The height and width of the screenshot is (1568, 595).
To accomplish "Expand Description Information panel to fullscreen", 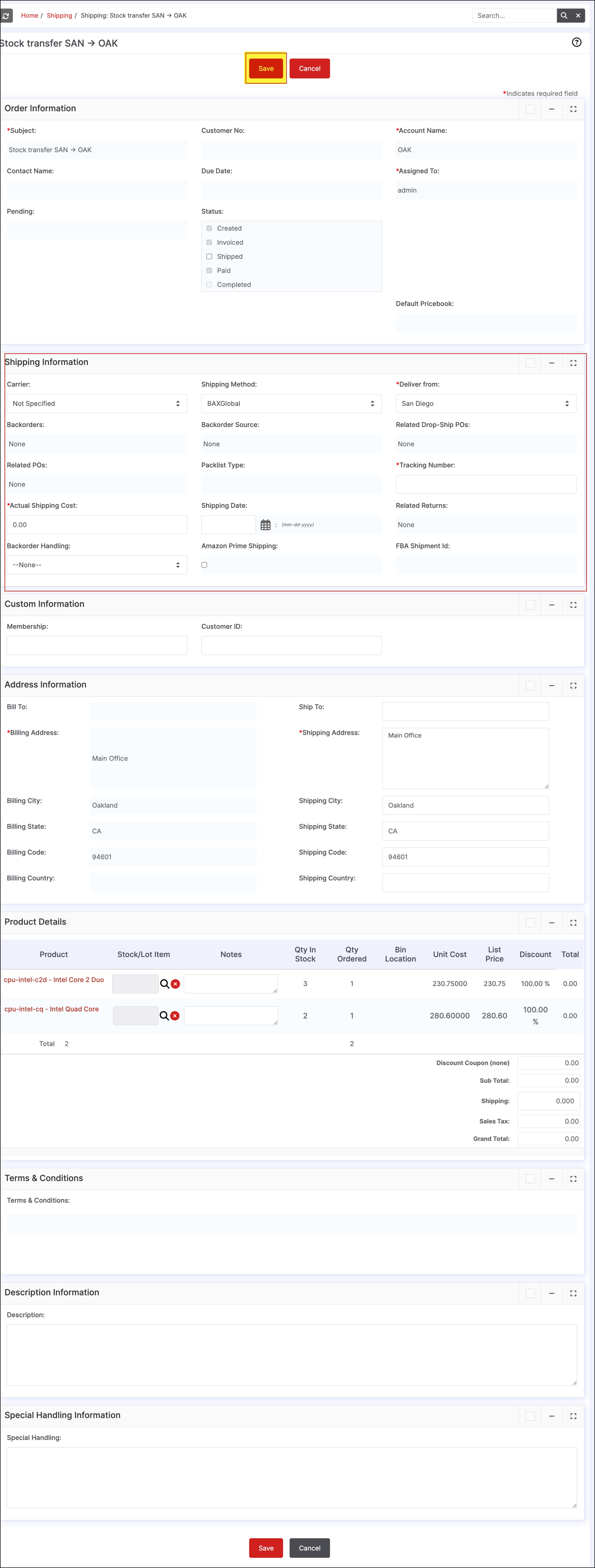I will (x=573, y=1294).
